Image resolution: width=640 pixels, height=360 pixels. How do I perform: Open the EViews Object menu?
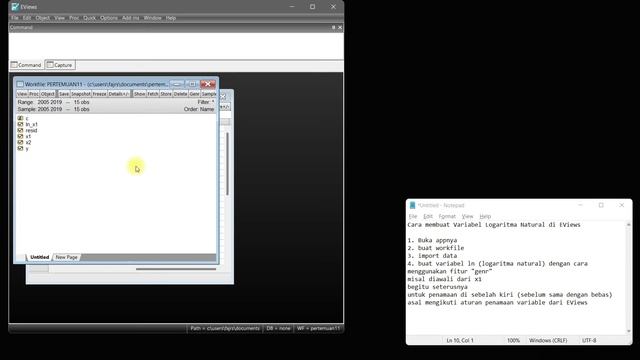pos(42,18)
